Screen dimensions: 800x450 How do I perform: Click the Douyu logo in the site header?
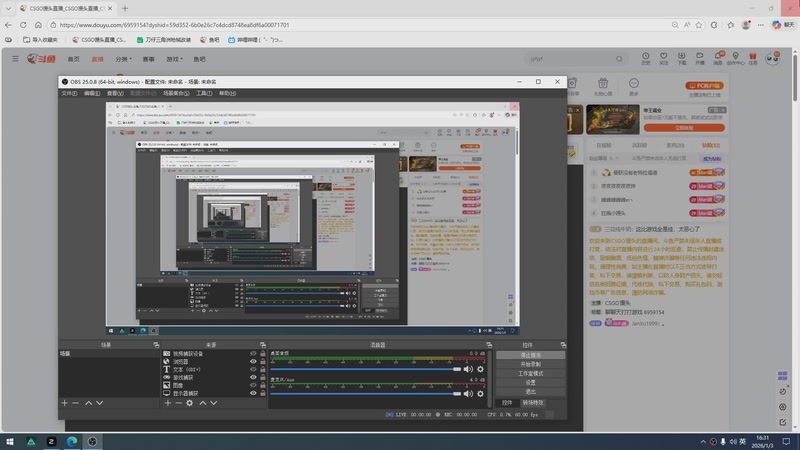(x=41, y=59)
